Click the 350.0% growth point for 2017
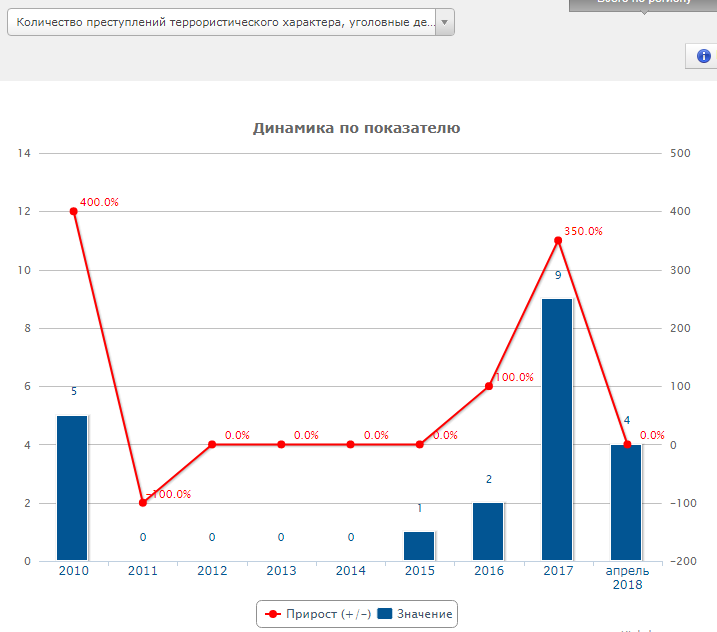This screenshot has width=717, height=632. tap(558, 240)
